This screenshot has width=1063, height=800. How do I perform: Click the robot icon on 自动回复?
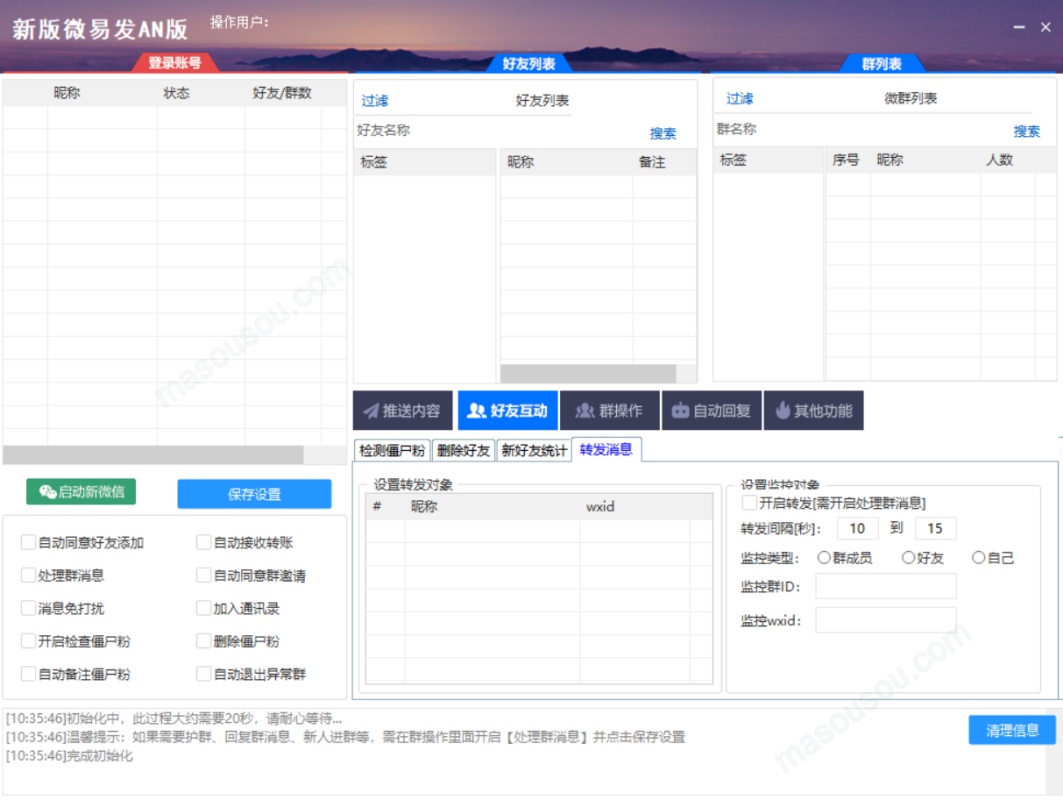[x=680, y=411]
